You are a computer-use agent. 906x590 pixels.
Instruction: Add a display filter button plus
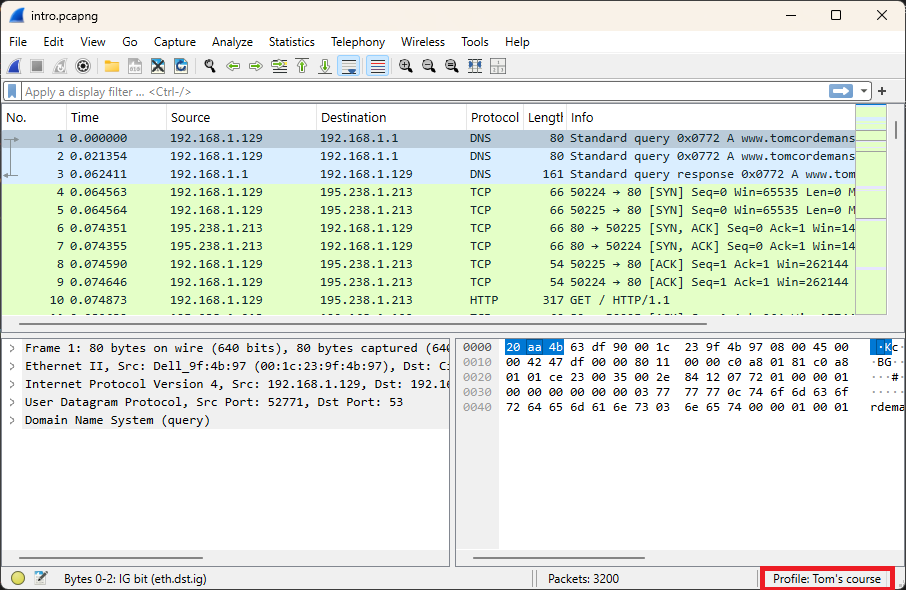point(882,91)
